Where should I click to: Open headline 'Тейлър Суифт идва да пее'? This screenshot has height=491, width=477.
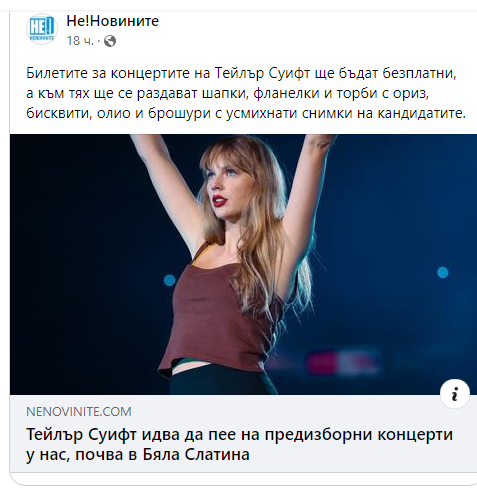[133, 435]
